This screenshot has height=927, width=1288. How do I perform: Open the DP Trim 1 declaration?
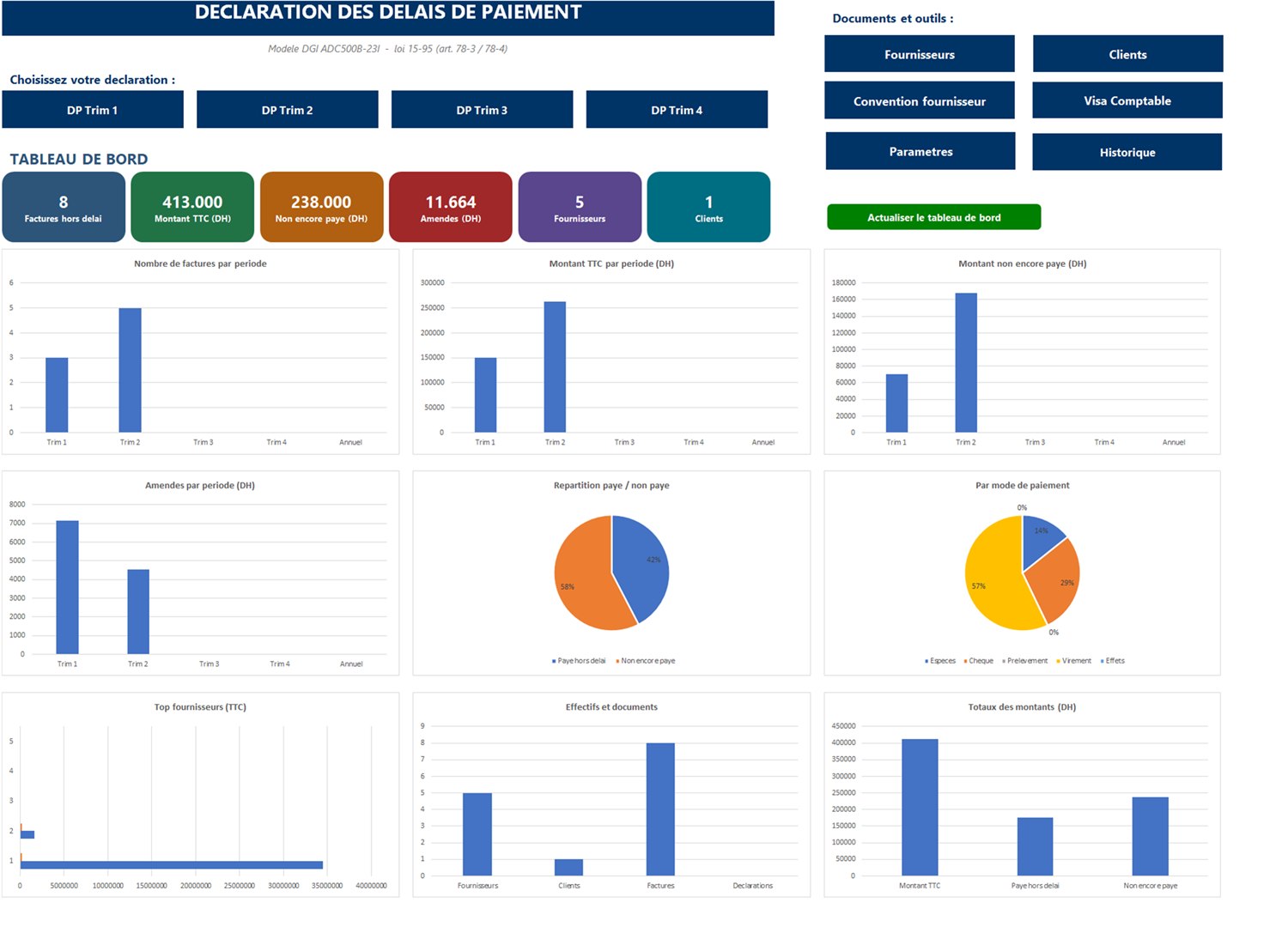click(x=93, y=110)
